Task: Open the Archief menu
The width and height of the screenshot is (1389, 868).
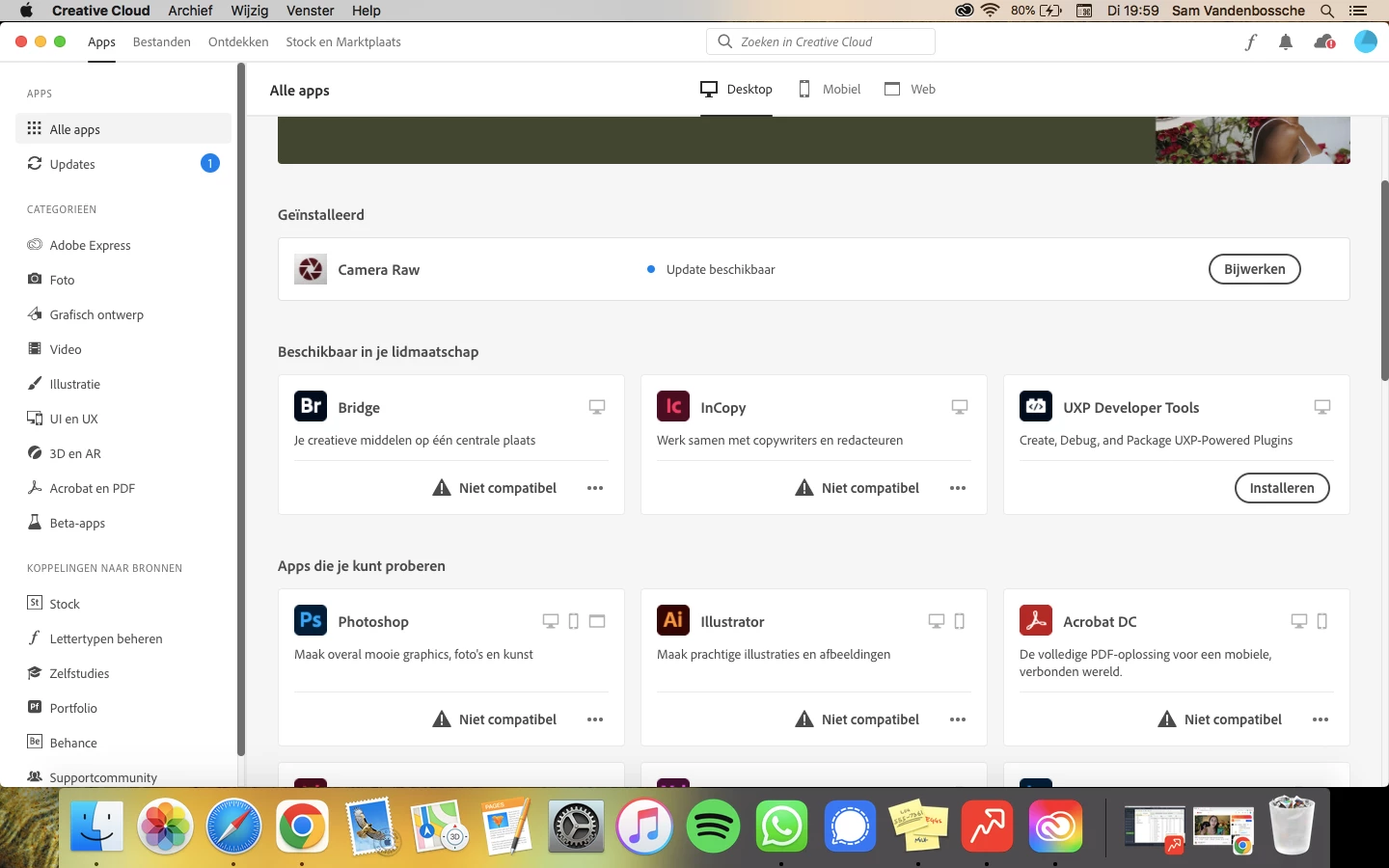Action: pyautogui.click(x=190, y=11)
